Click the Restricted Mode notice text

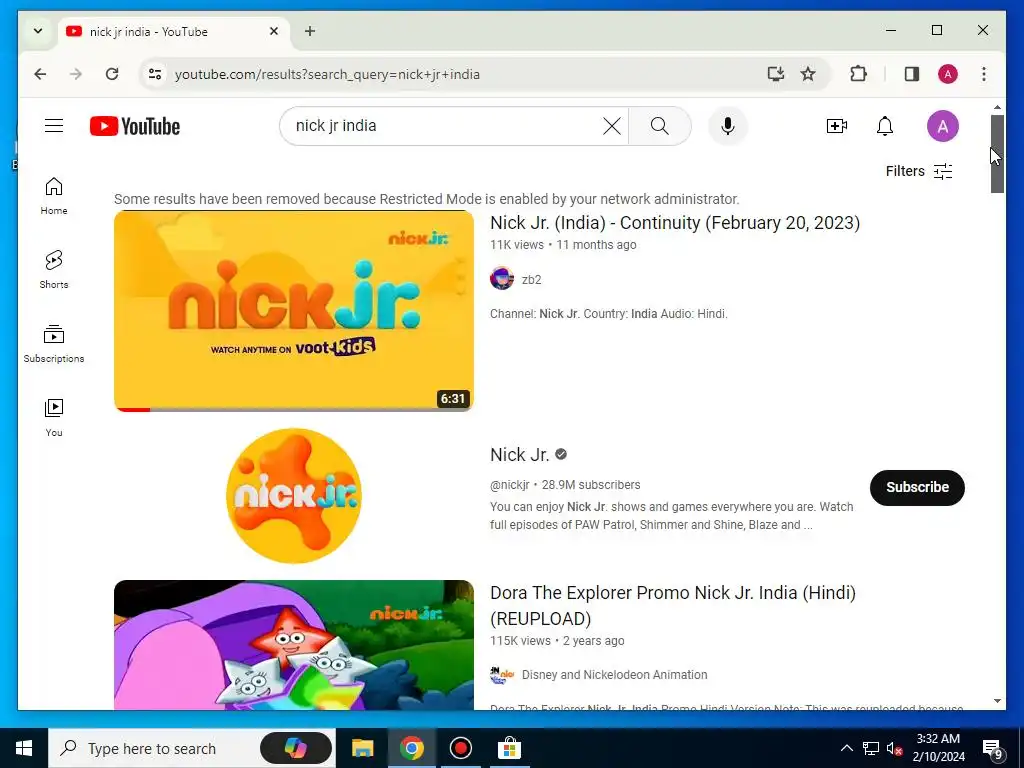click(x=426, y=199)
